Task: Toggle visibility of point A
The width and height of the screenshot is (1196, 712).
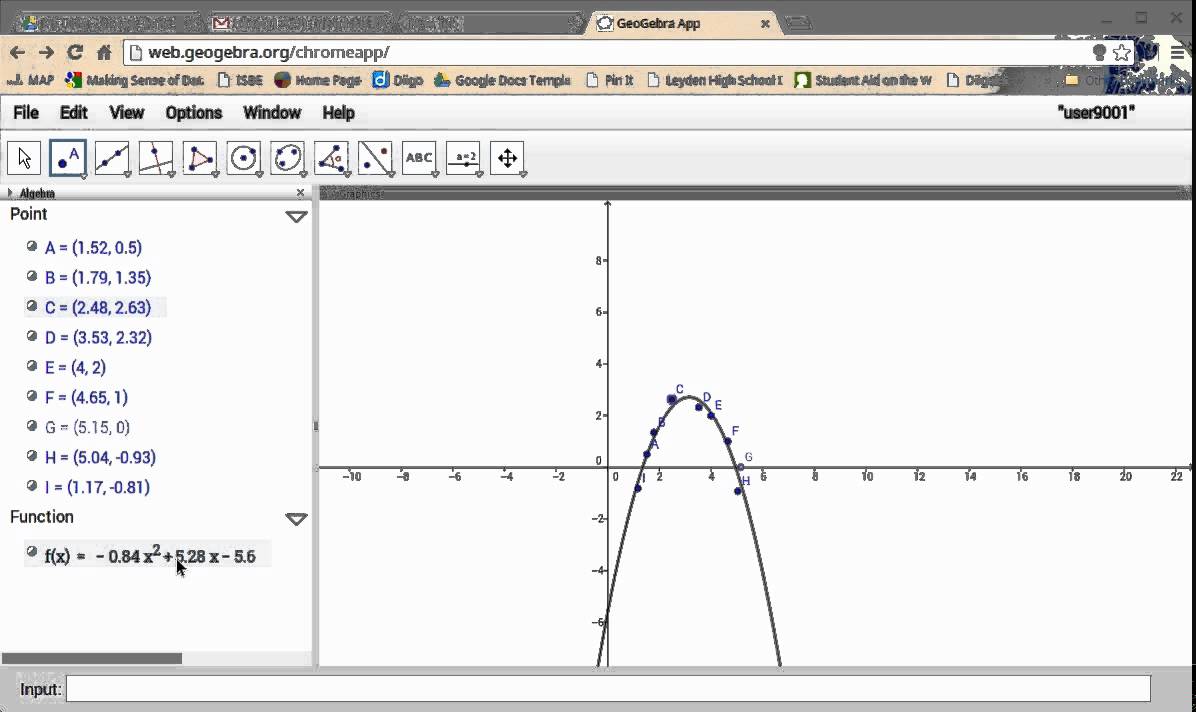Action: pos(31,246)
